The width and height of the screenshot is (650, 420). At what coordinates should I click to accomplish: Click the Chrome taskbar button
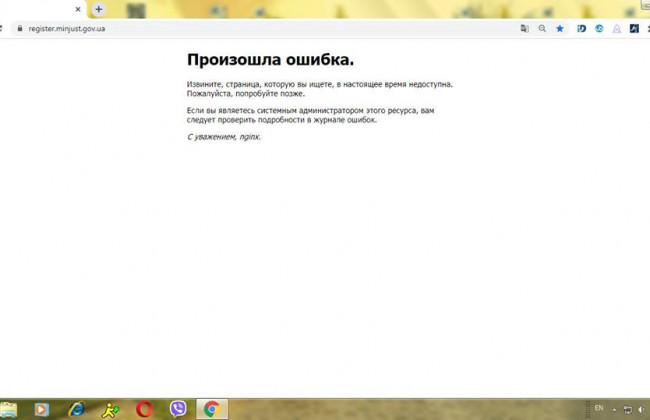[x=212, y=409]
